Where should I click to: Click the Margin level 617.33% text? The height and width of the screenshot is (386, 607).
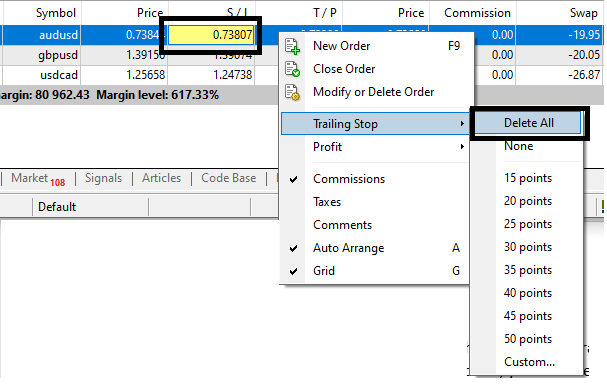158,95
